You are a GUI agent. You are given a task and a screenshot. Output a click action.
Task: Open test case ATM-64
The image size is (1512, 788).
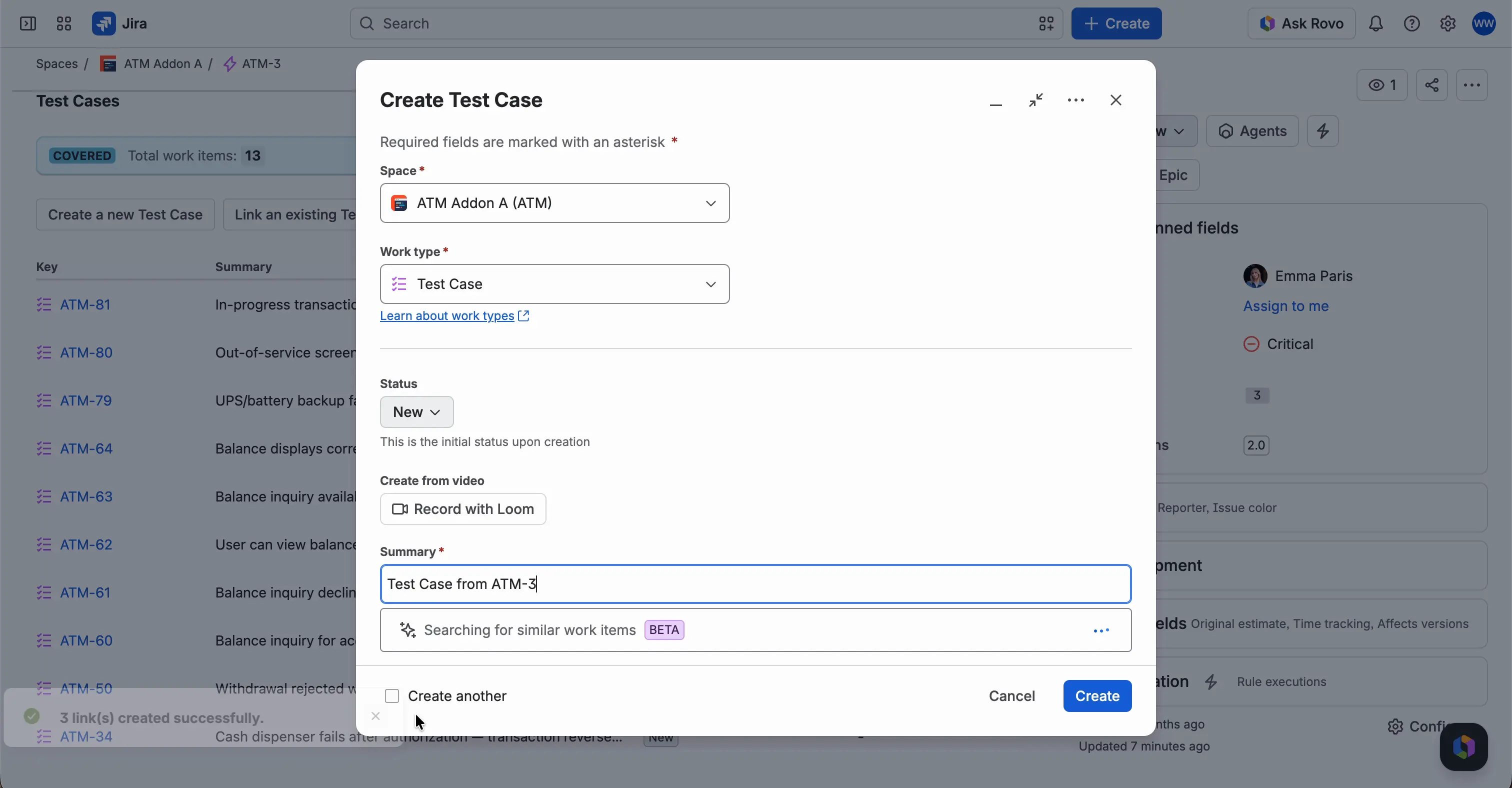[86, 448]
